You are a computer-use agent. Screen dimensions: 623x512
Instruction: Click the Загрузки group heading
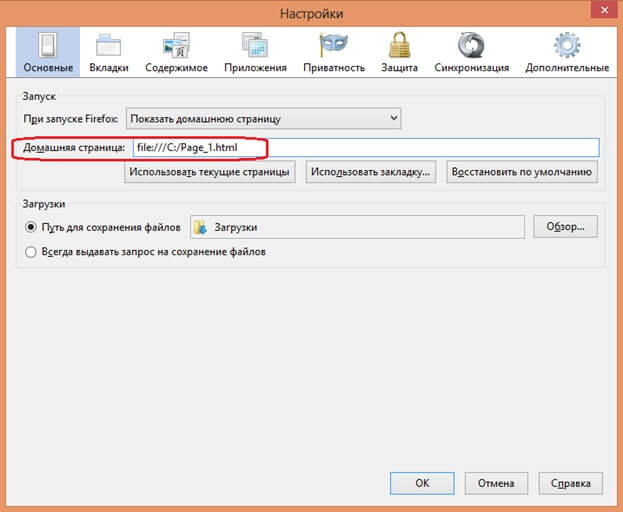[x=44, y=204]
